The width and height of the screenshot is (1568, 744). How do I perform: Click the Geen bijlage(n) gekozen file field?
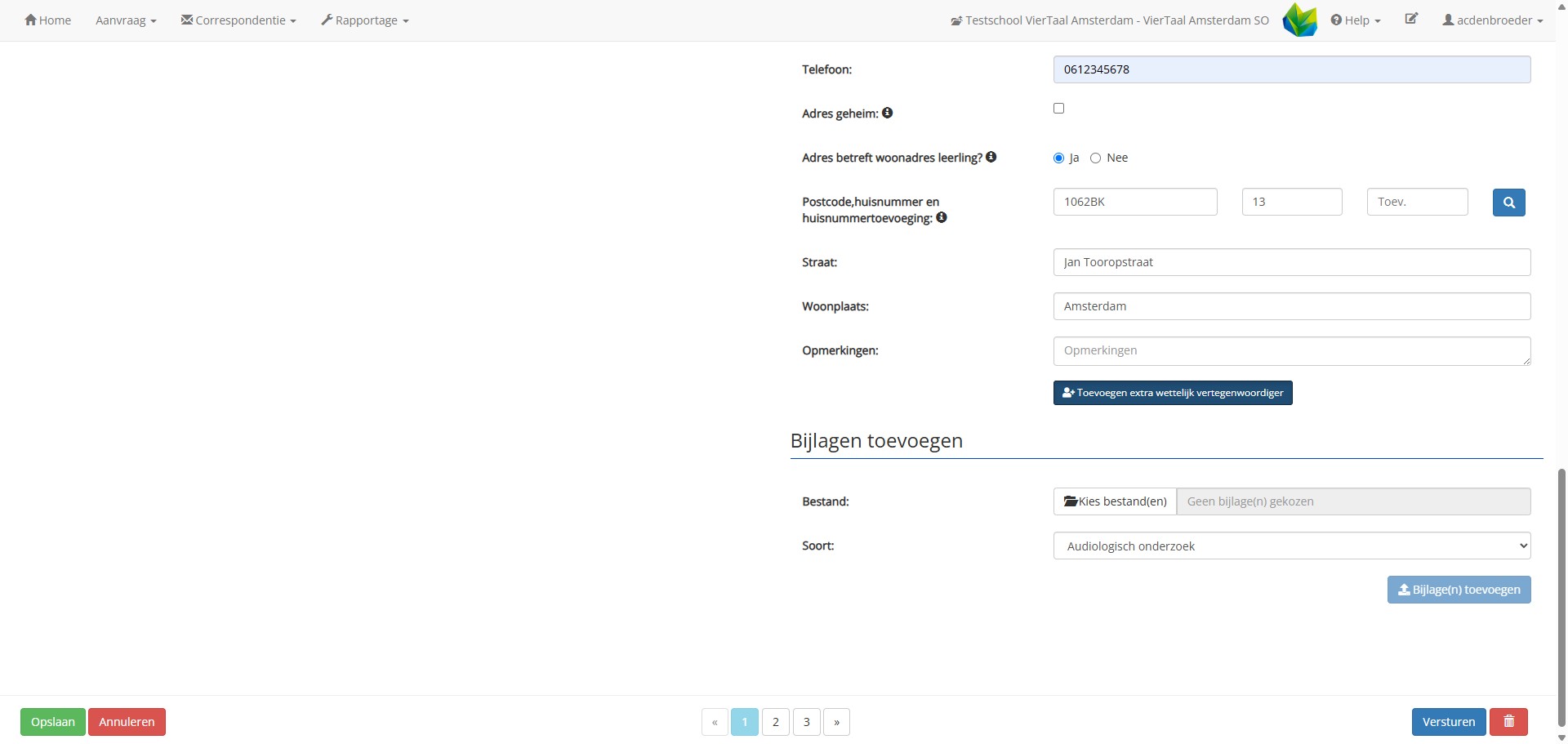pos(1354,501)
